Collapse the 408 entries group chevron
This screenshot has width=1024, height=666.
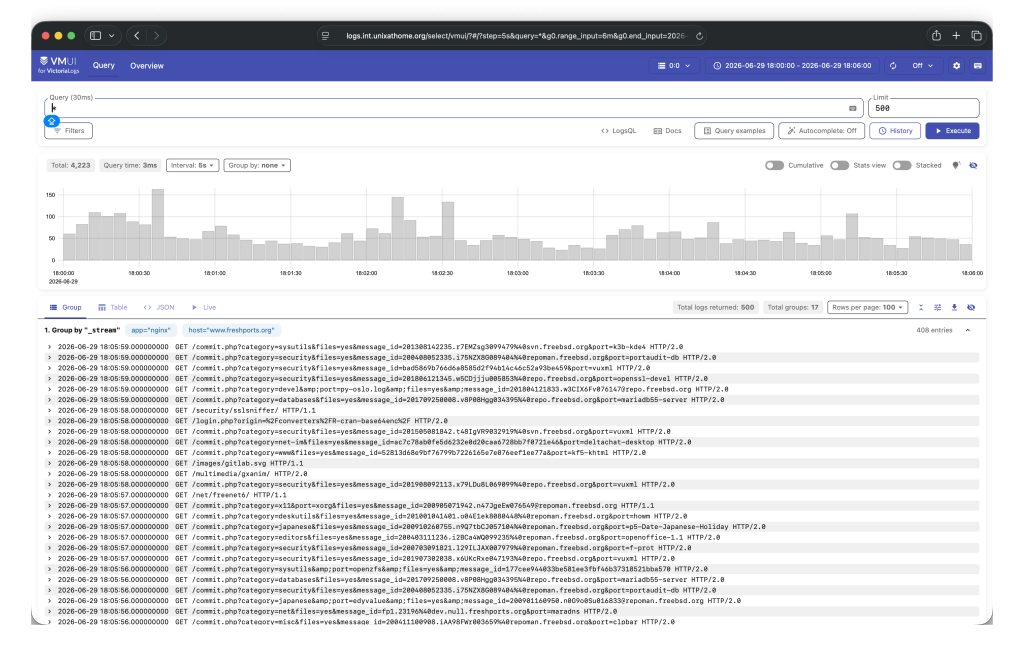click(x=968, y=330)
